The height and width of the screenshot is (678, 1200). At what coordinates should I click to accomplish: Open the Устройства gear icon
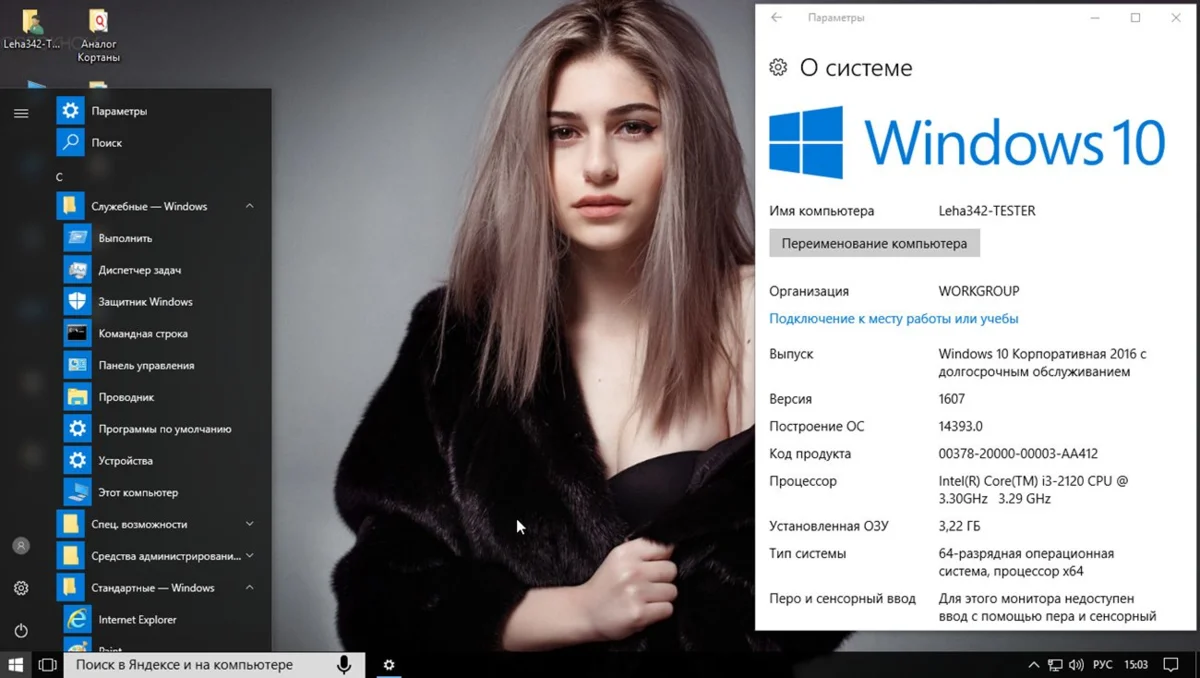click(x=78, y=461)
